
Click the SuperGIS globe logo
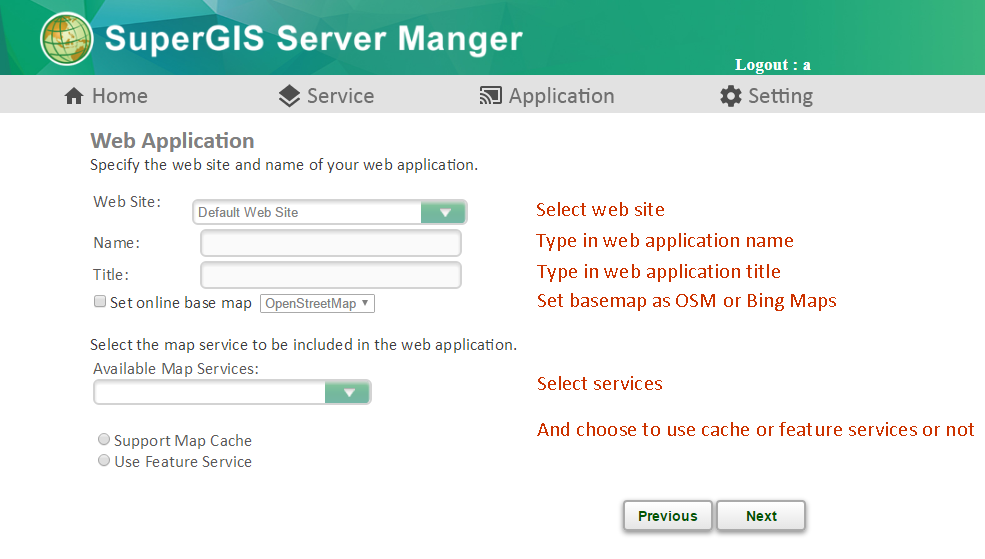pos(67,39)
